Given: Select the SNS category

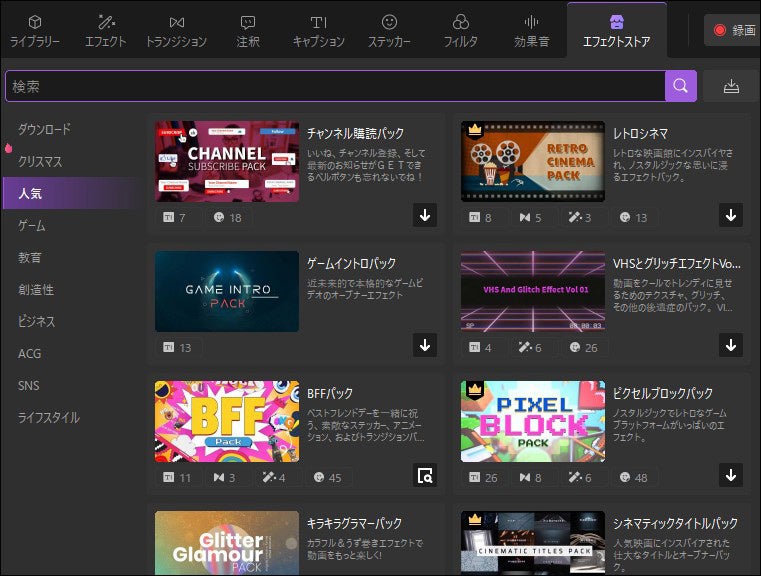Looking at the screenshot, I should (x=28, y=385).
